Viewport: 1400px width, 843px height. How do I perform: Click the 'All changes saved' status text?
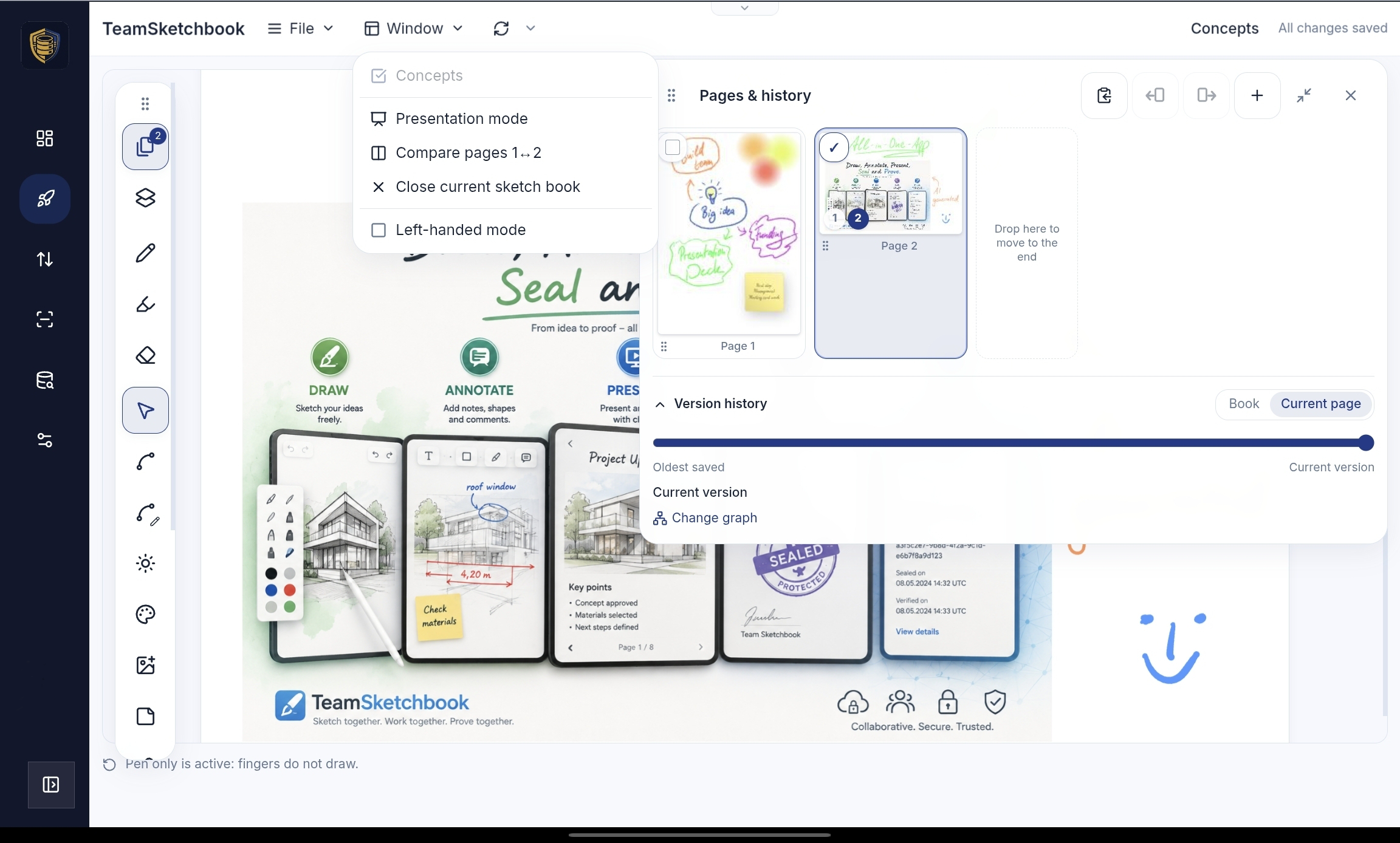pyautogui.click(x=1333, y=29)
